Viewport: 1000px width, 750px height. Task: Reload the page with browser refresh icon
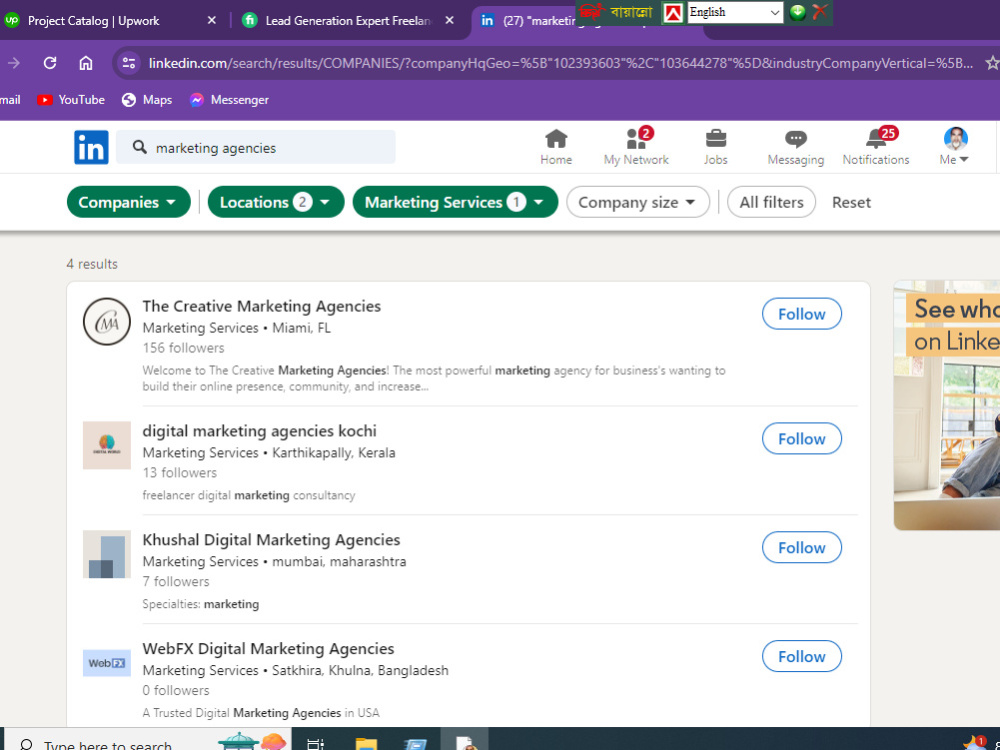click(50, 62)
